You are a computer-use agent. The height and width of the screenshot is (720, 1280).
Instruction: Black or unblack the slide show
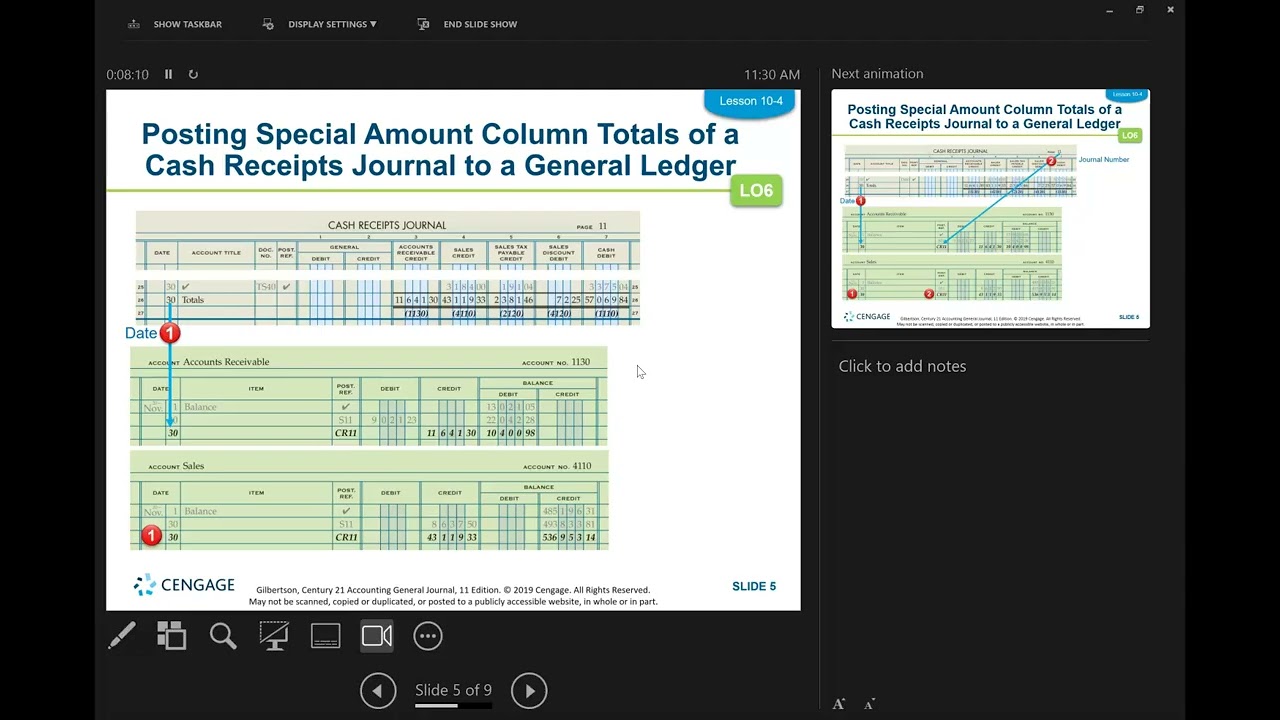pos(274,636)
